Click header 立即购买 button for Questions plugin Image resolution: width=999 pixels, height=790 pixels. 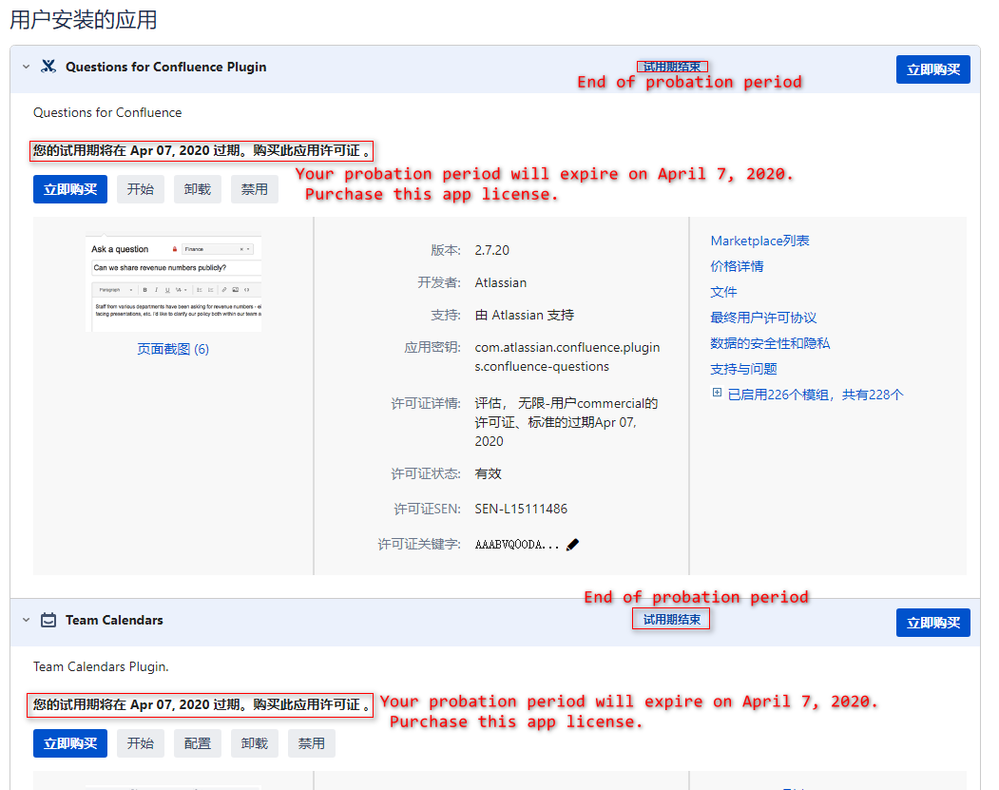click(933, 69)
